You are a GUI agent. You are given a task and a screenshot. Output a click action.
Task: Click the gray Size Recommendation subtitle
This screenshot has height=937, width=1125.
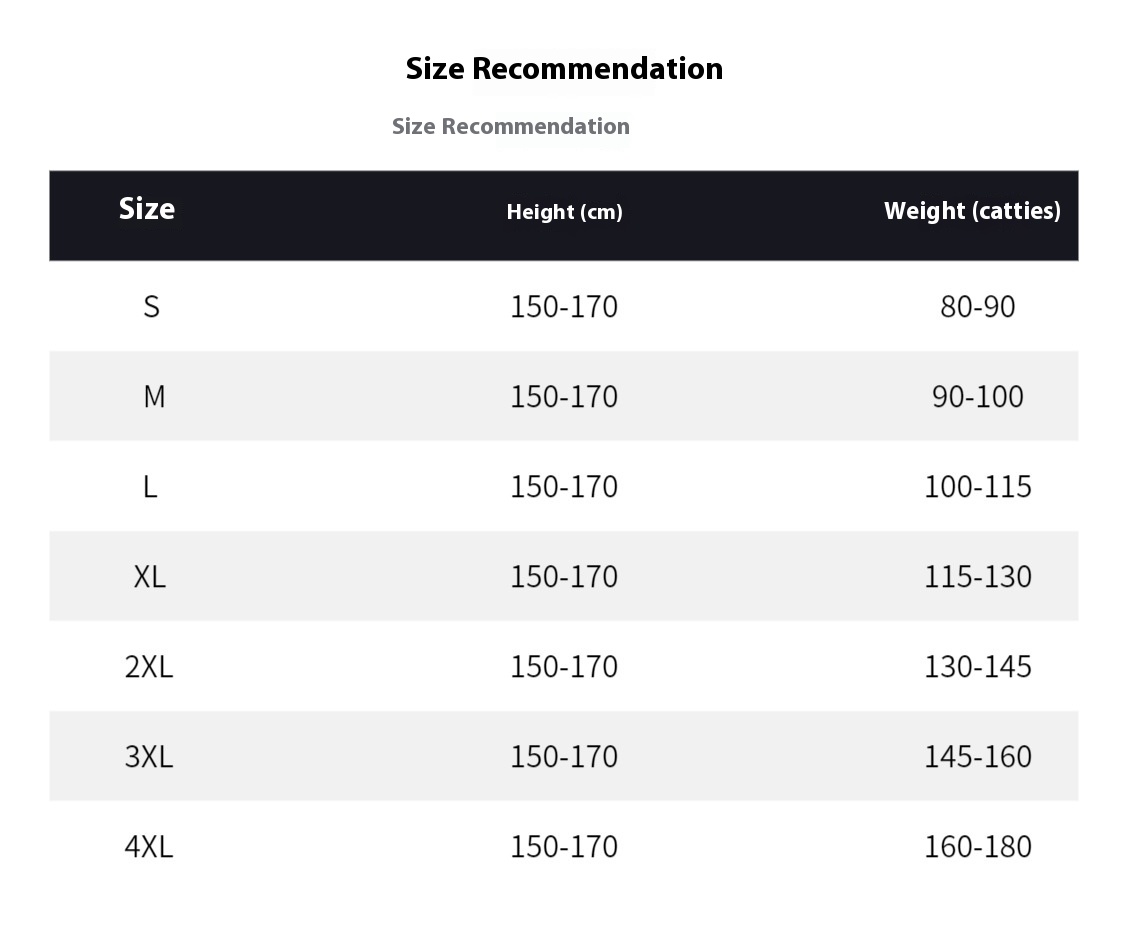click(x=510, y=127)
